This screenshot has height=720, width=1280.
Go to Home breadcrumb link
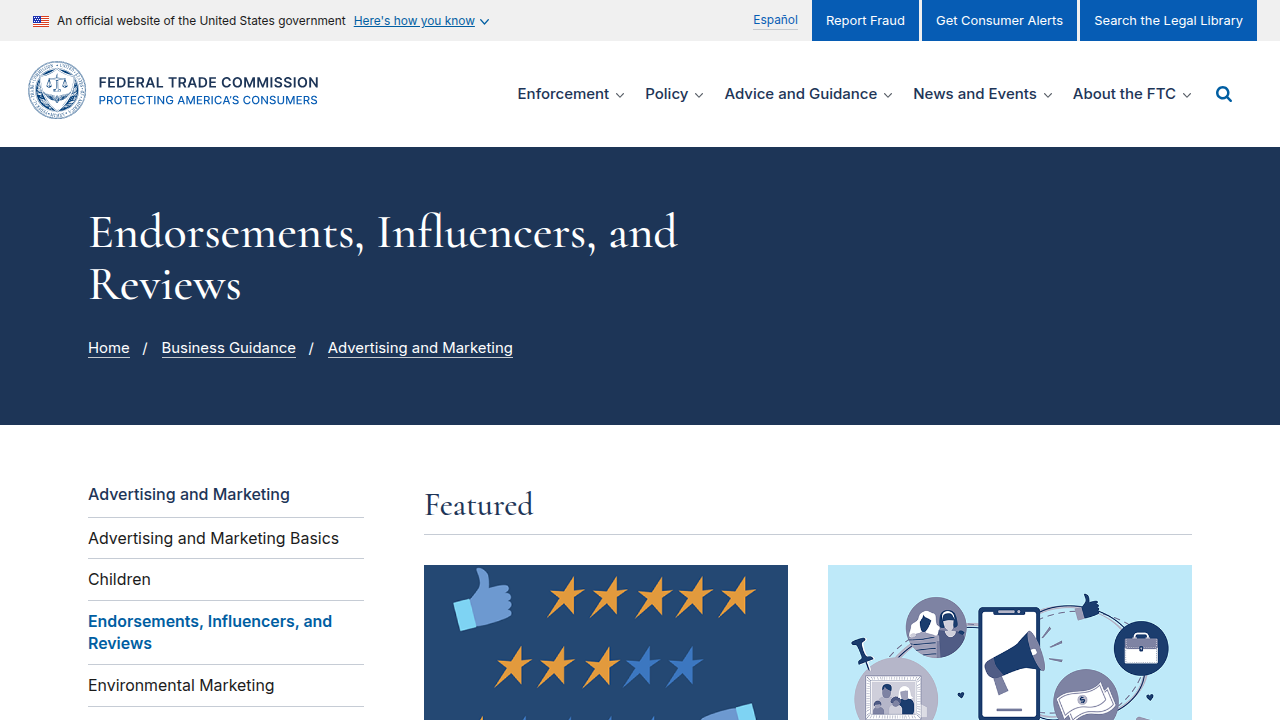109,348
